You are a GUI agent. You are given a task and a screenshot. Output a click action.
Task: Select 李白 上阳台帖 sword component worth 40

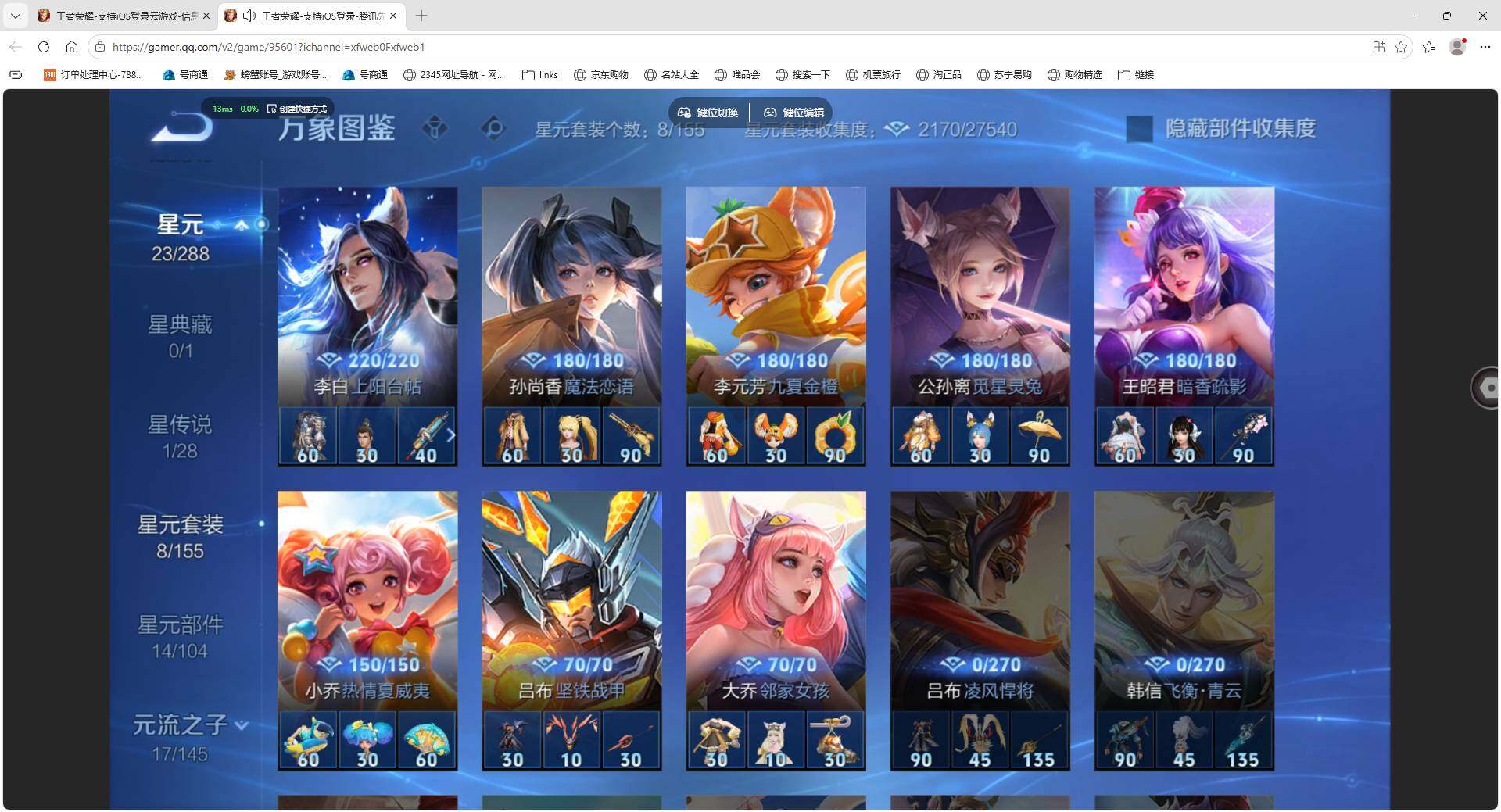point(426,436)
